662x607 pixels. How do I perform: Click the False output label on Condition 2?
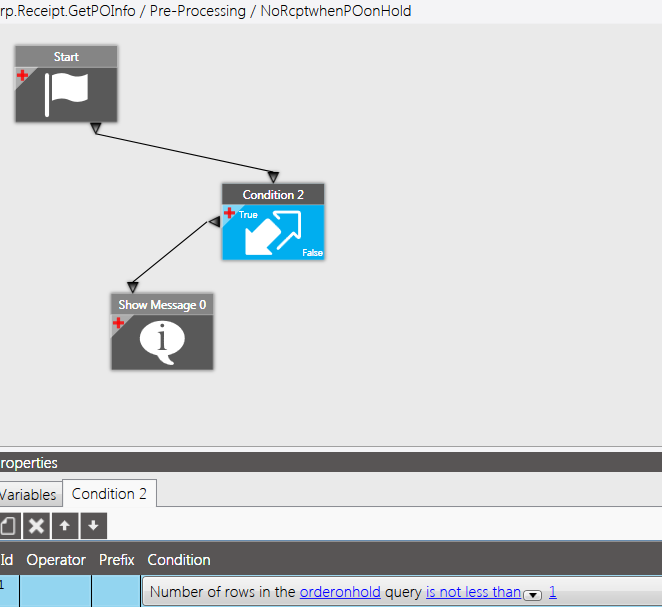tap(312, 252)
